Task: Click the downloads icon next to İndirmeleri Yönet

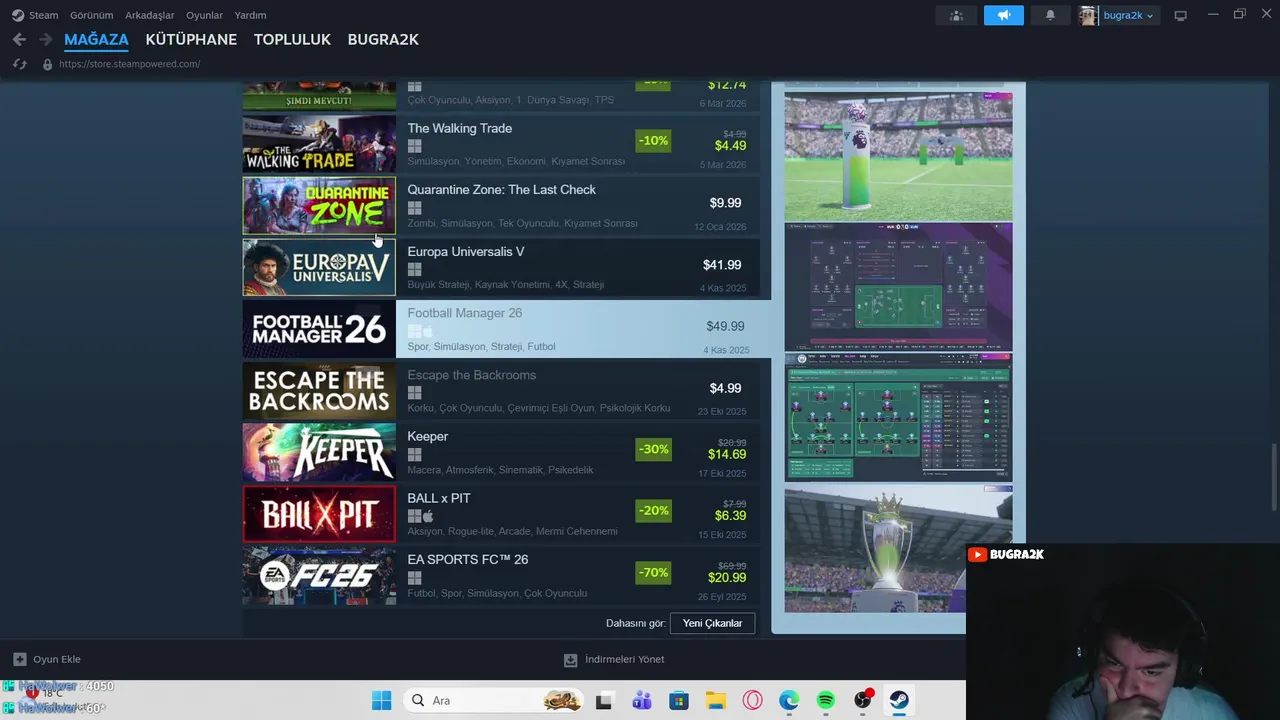Action: [571, 659]
